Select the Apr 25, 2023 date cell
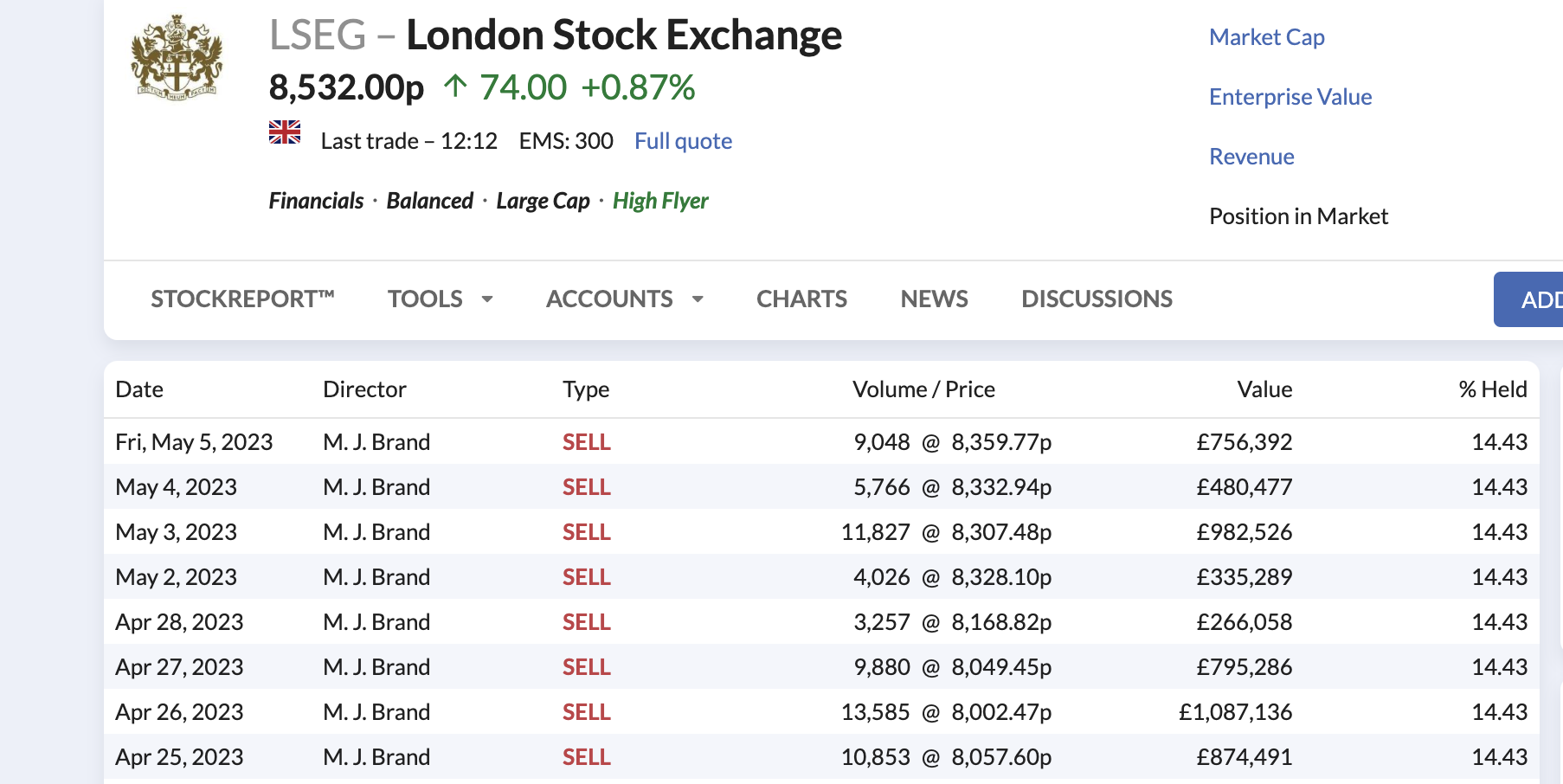This screenshot has width=1563, height=784. [179, 757]
